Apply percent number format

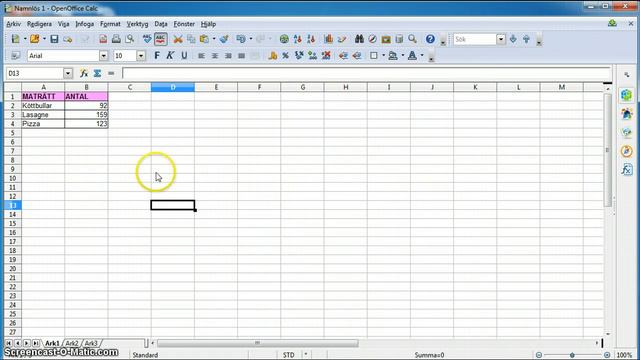286,56
